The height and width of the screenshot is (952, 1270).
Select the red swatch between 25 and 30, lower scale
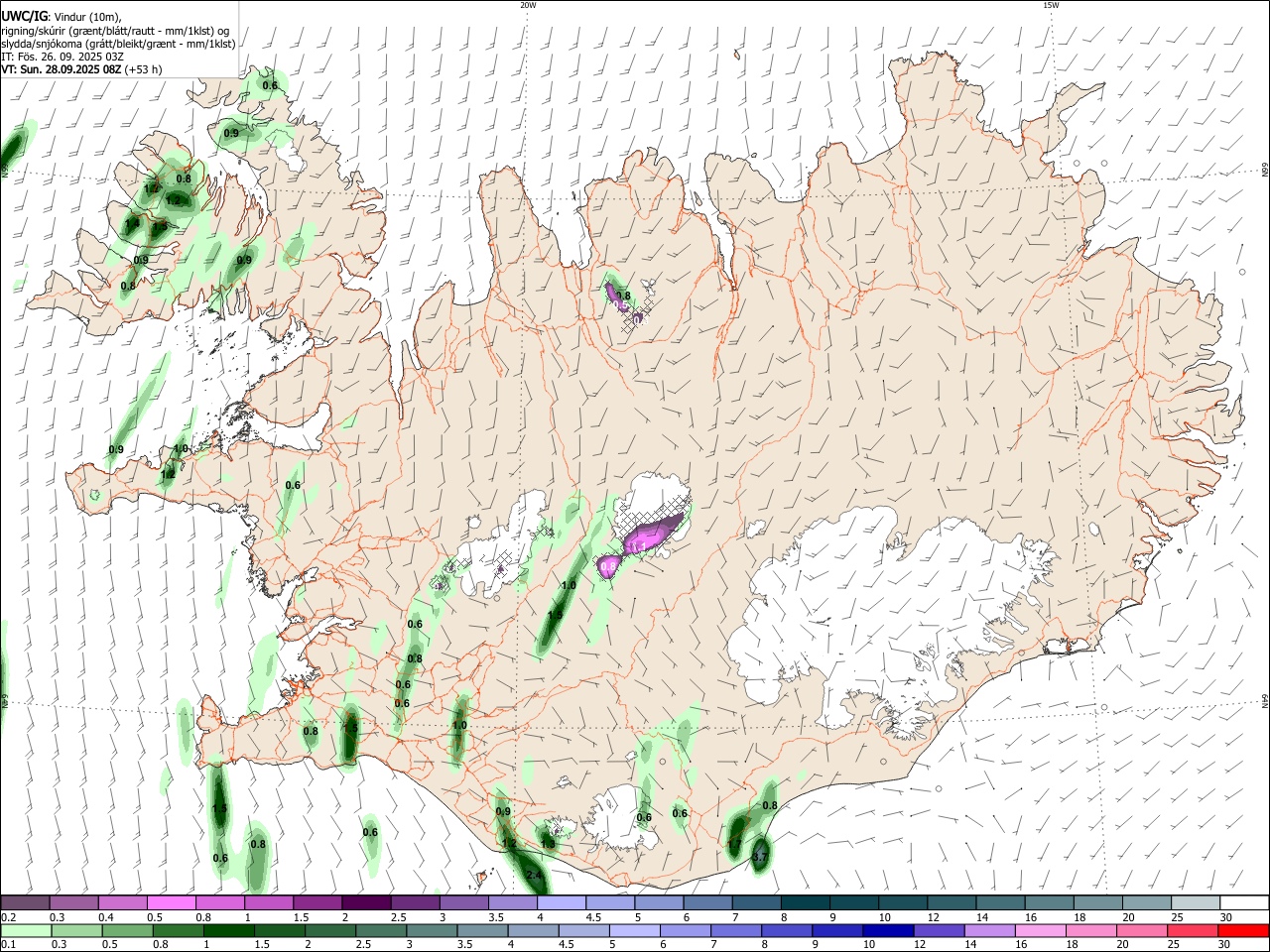(x=1192, y=930)
